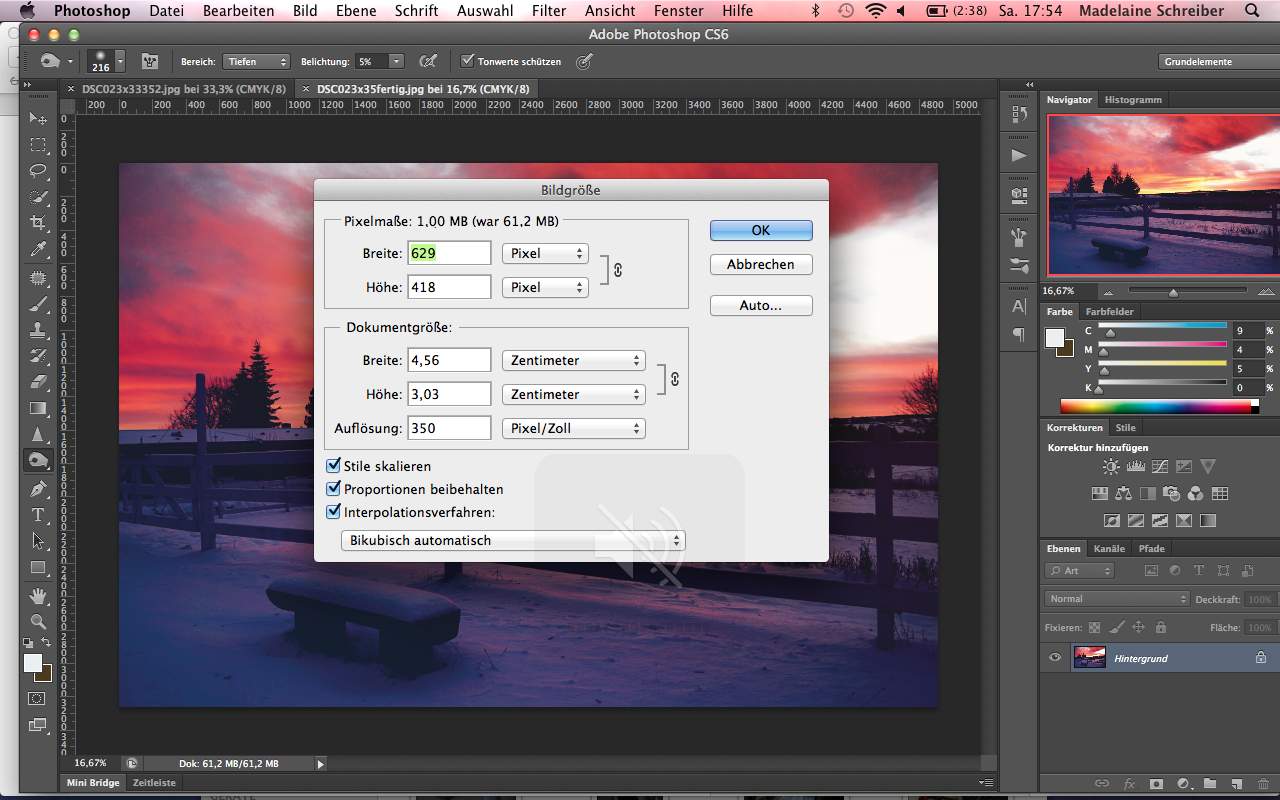The height and width of the screenshot is (800, 1280).
Task: Disable the Interpolationsverfahren checkbox
Action: (334, 512)
